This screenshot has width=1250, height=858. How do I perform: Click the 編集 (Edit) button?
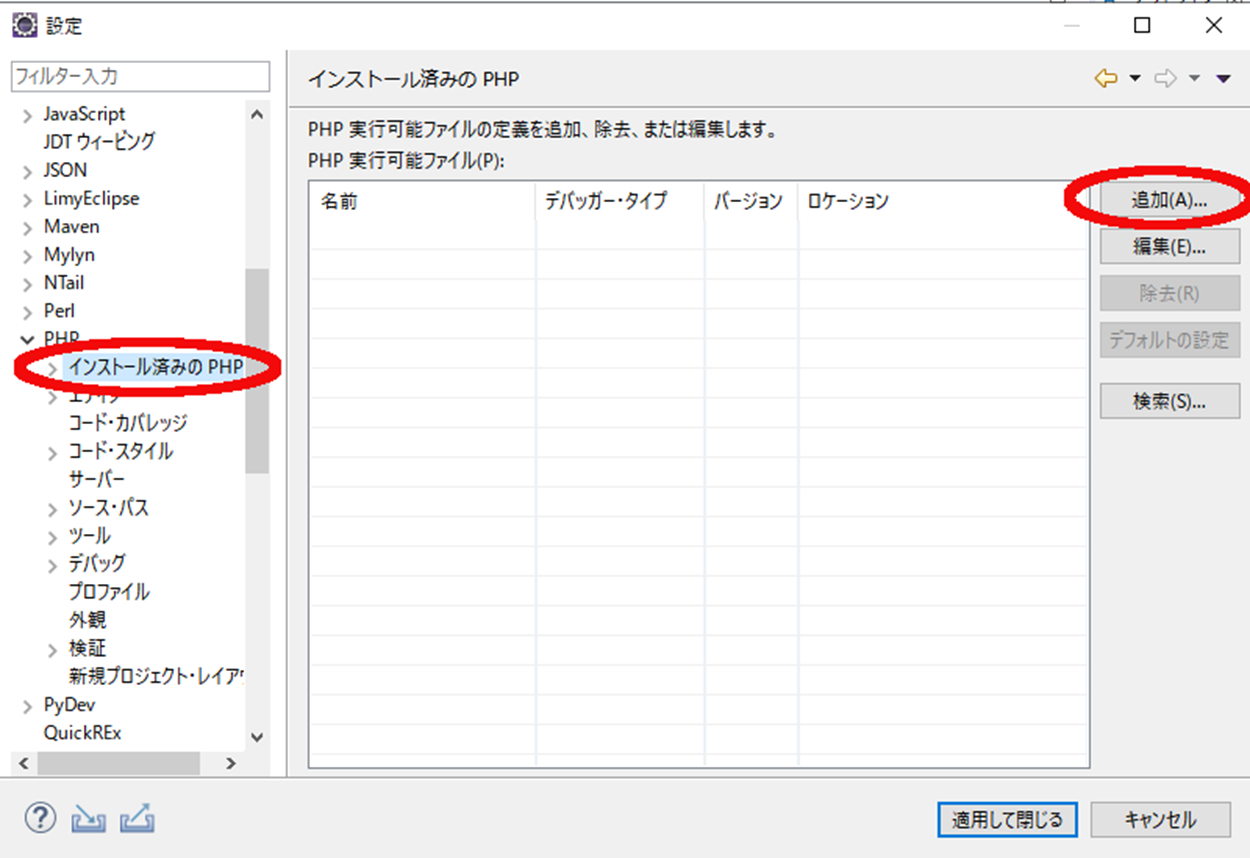[1169, 246]
